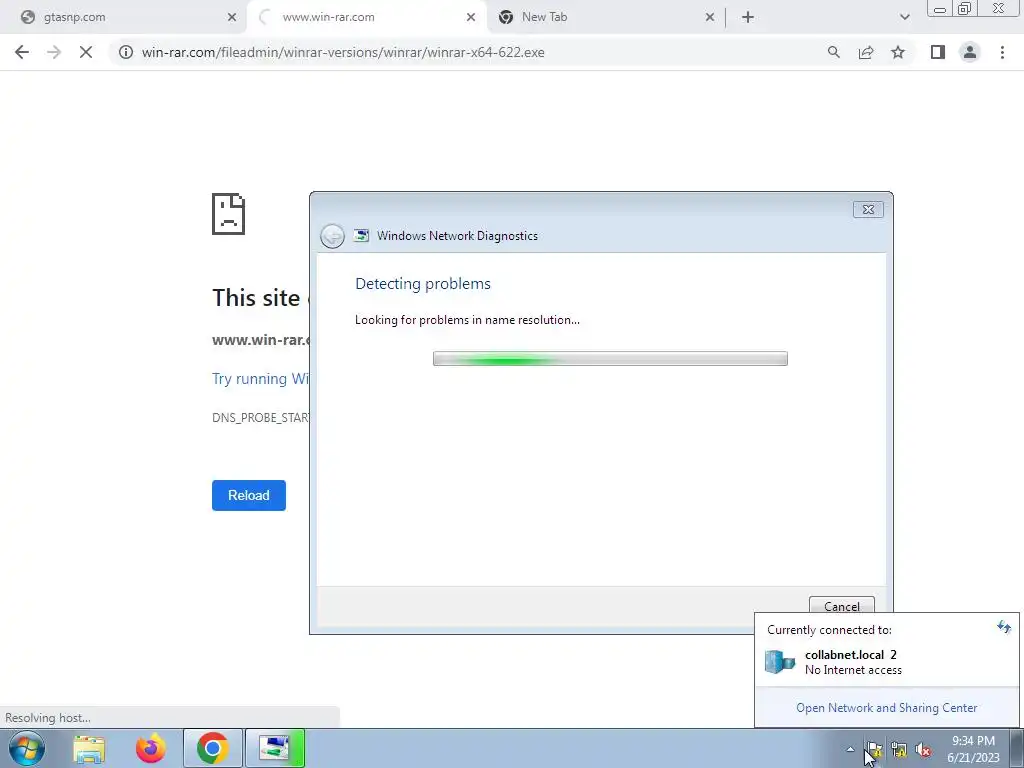Click the diagnostics progress bar
The width and height of the screenshot is (1024, 768).
[610, 359]
